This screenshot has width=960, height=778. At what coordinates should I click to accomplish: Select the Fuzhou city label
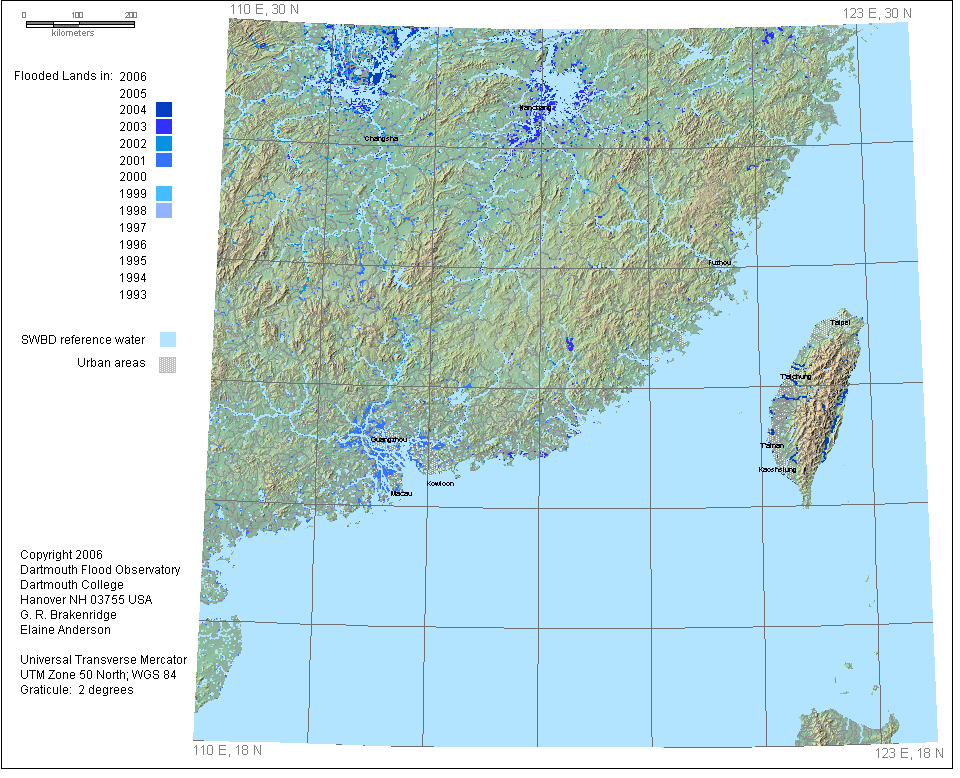[720, 262]
